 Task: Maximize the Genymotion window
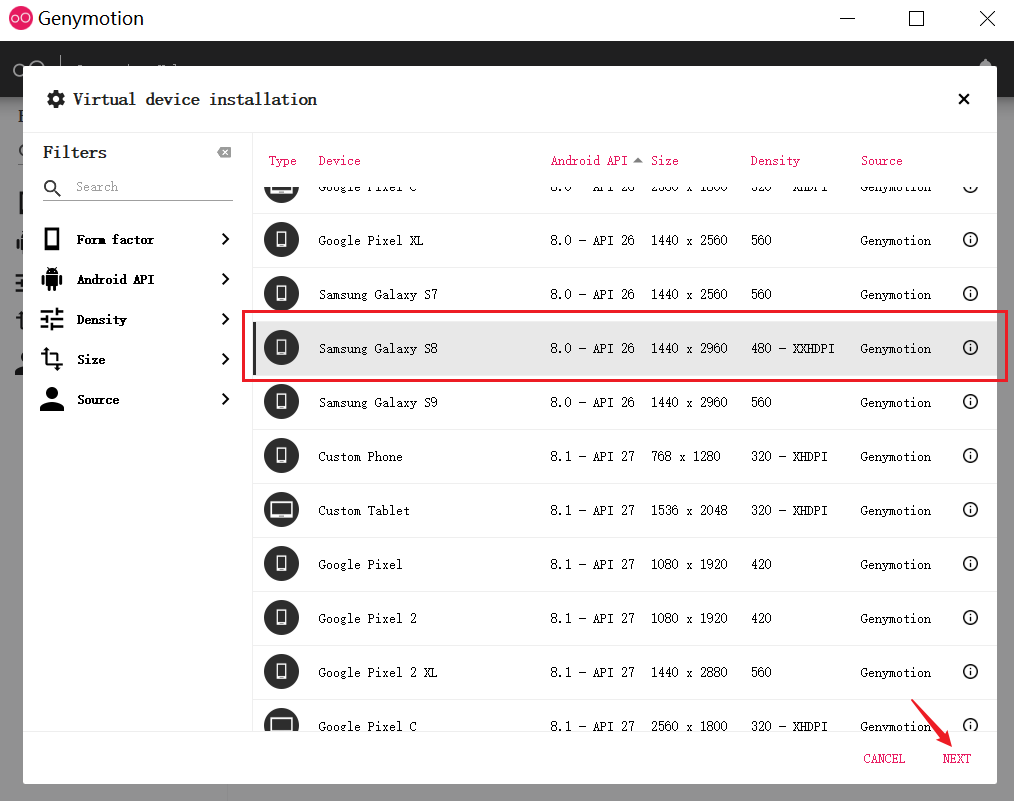(x=916, y=19)
